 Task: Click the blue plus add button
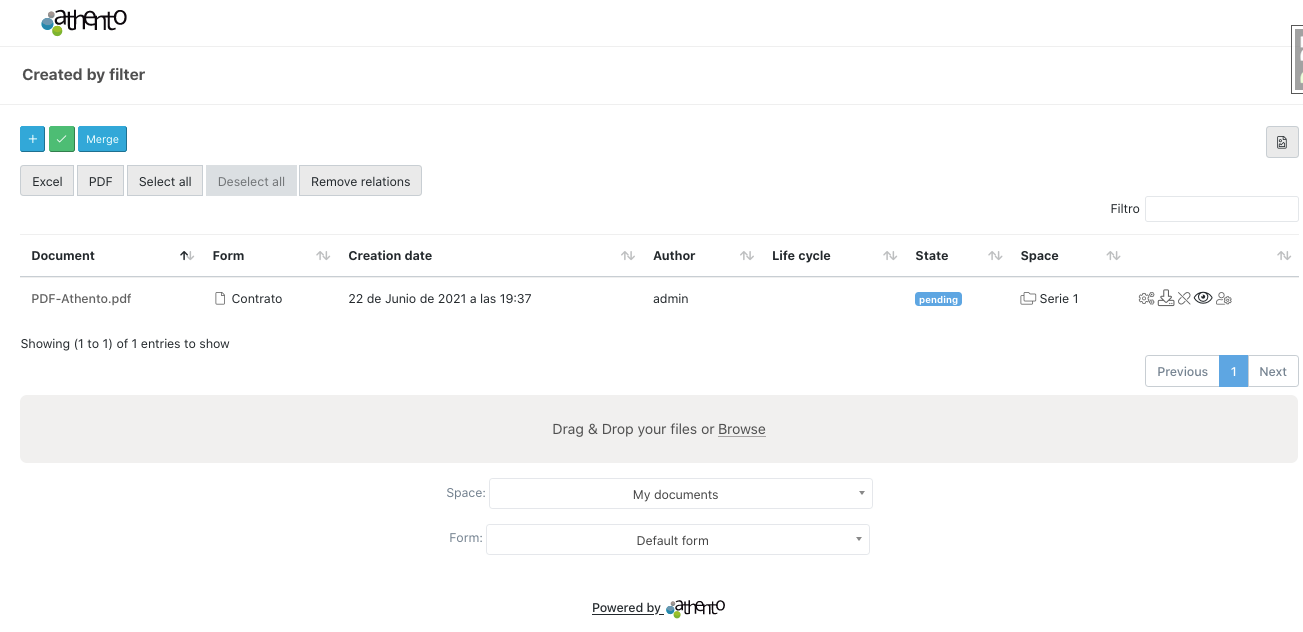pyautogui.click(x=32, y=139)
